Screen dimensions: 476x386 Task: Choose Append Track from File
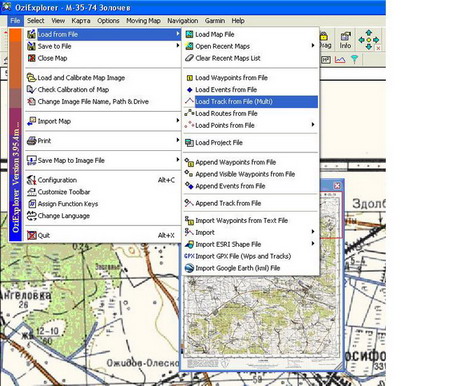[x=251, y=203]
